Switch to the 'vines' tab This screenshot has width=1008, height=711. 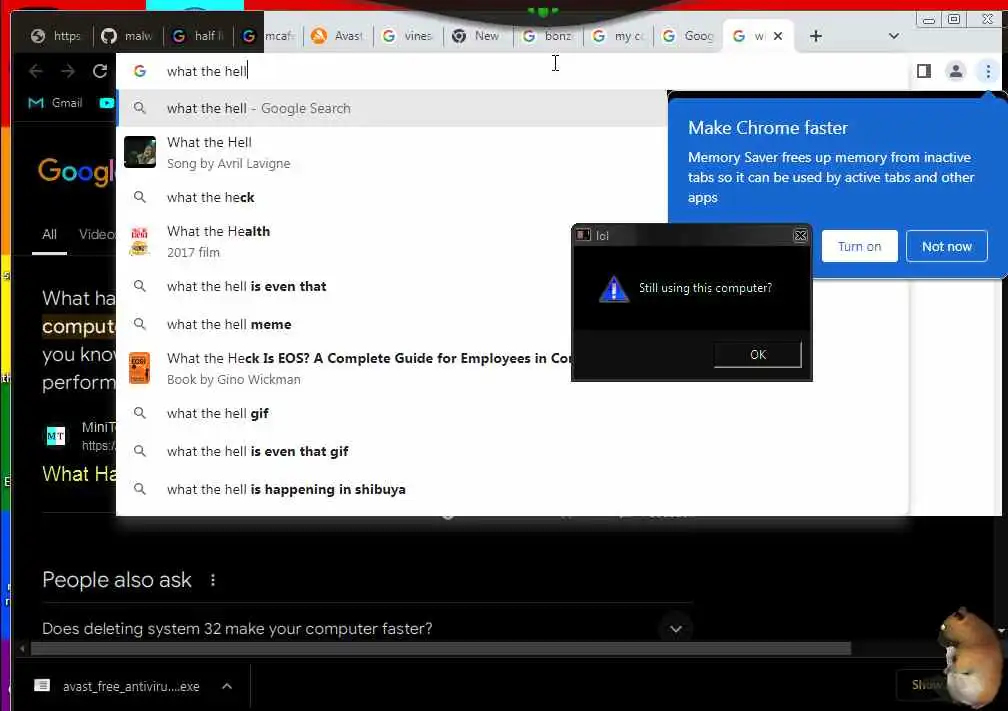click(x=407, y=36)
